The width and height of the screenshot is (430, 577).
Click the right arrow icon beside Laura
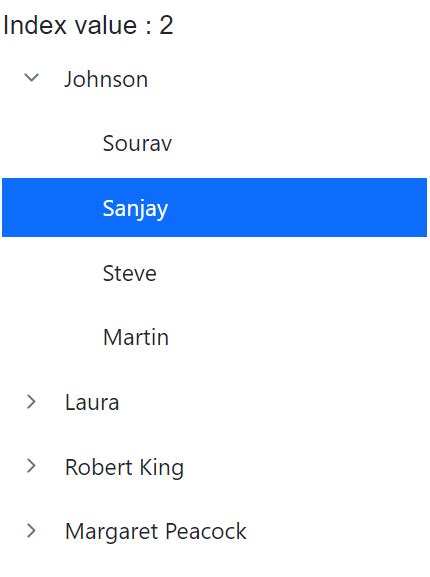(x=32, y=401)
